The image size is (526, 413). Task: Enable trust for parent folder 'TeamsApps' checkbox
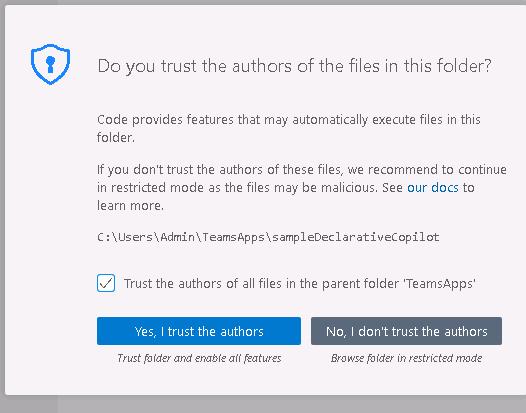pyautogui.click(x=106, y=283)
